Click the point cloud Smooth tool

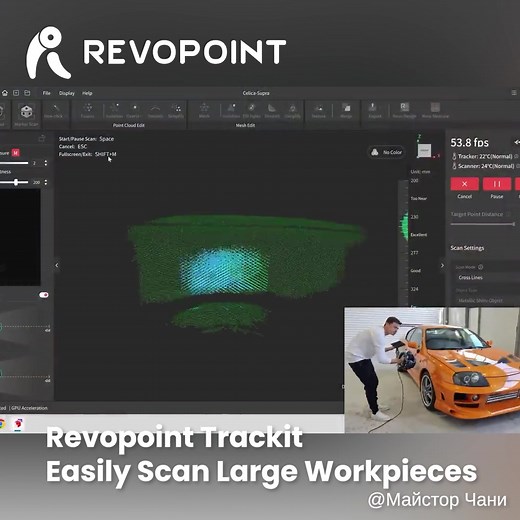click(155, 111)
